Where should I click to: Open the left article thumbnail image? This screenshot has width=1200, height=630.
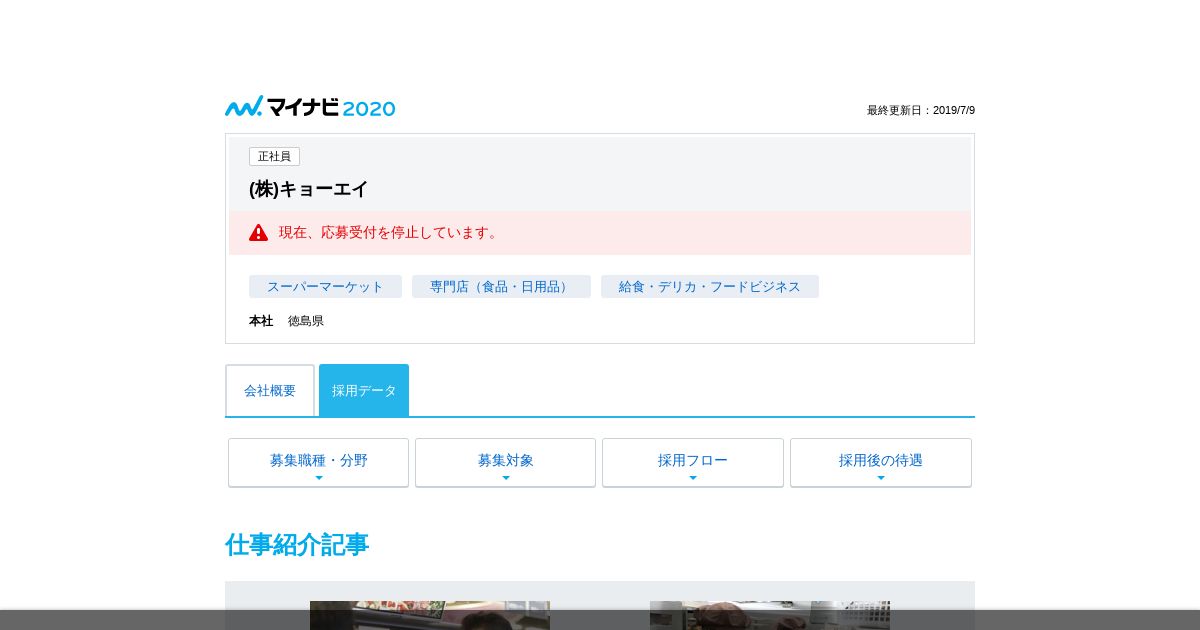[430, 615]
